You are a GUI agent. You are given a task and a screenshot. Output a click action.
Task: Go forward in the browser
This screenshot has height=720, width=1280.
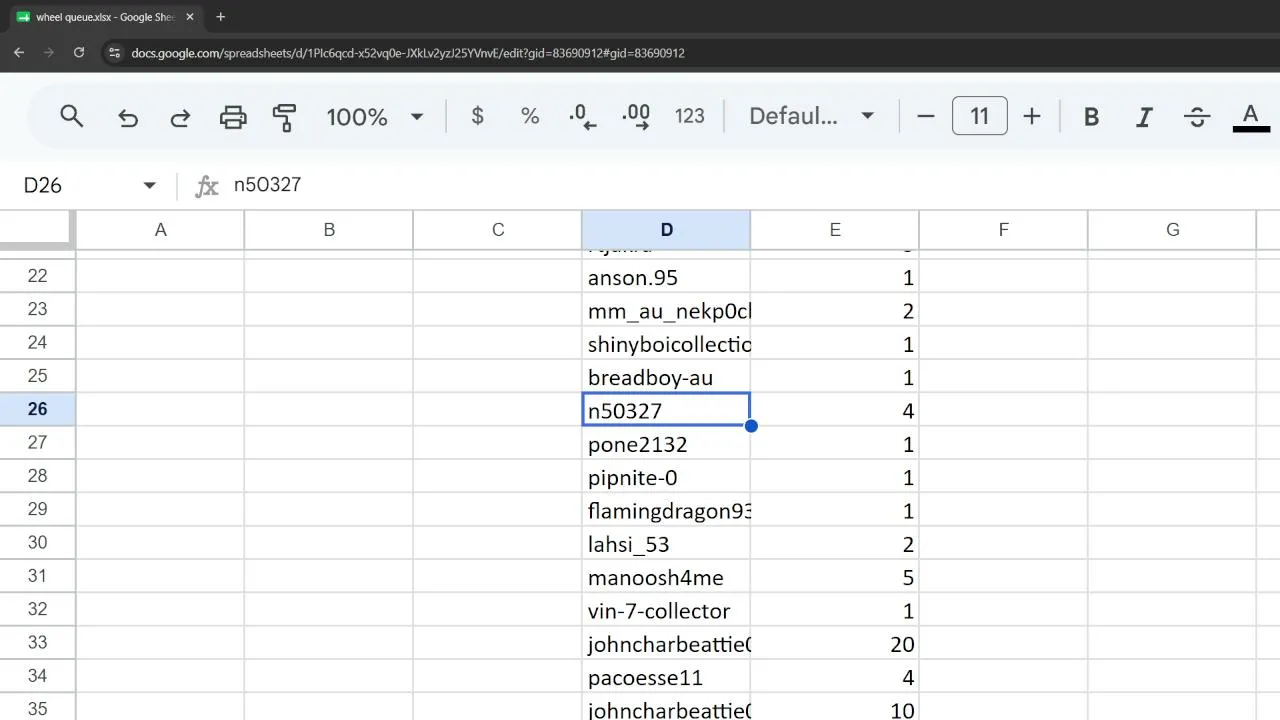pyautogui.click(x=49, y=52)
